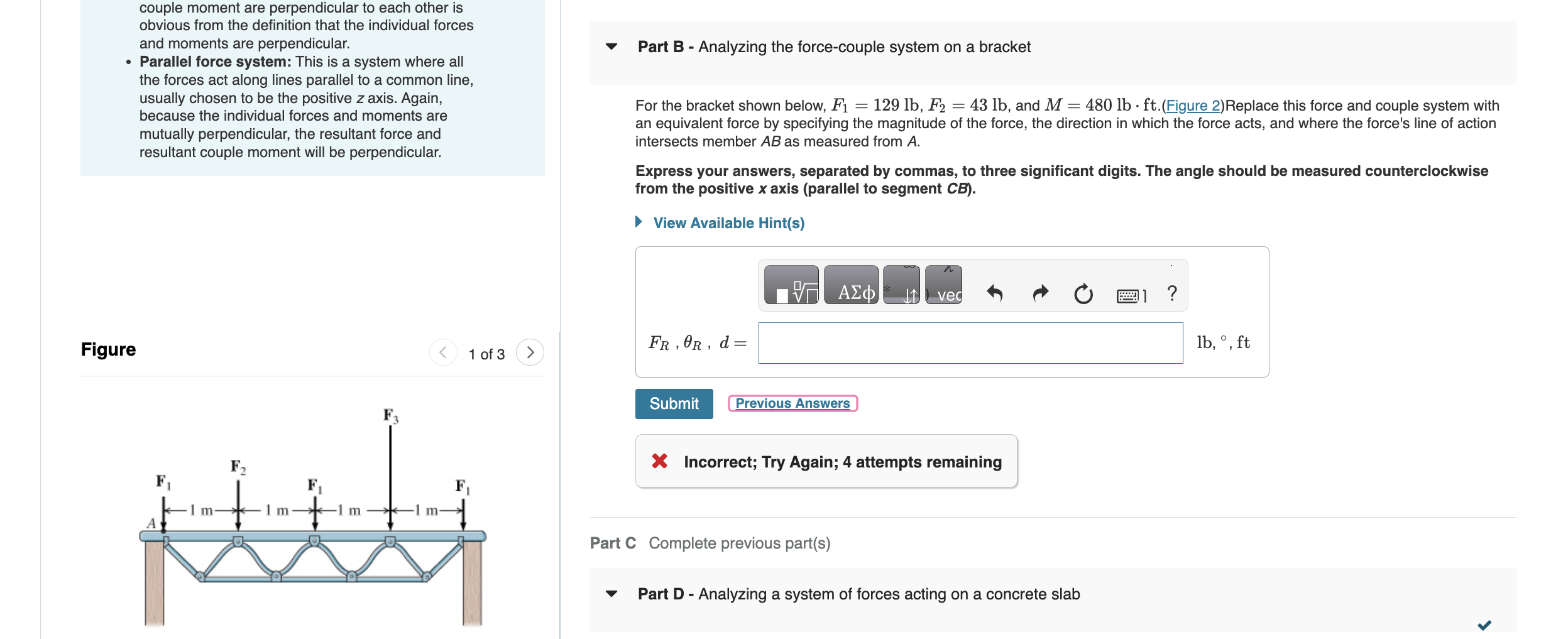Click the redo arrow in answer toolbar

tap(1040, 292)
